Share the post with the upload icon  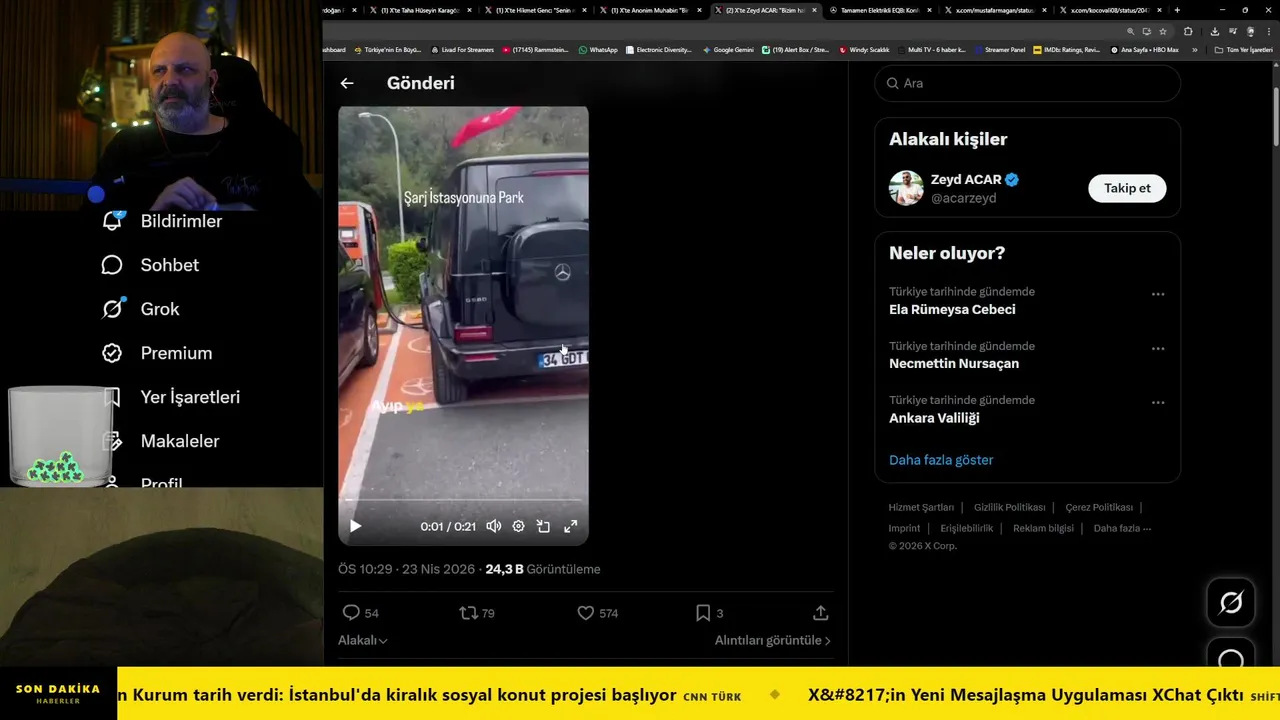(820, 613)
